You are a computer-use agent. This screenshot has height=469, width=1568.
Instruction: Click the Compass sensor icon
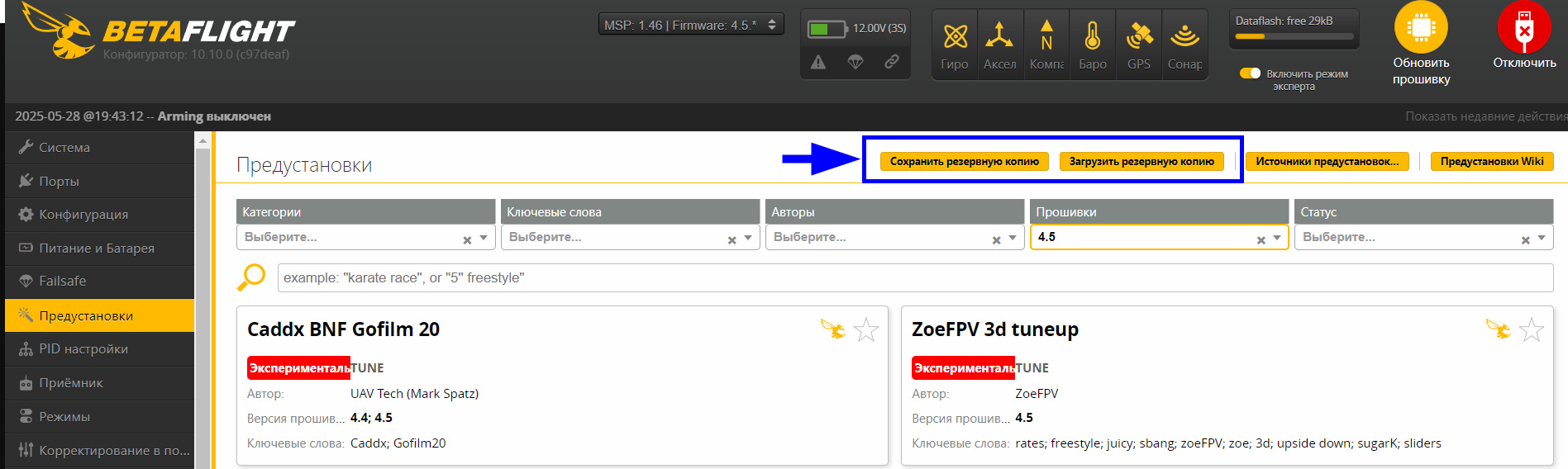(x=1046, y=36)
